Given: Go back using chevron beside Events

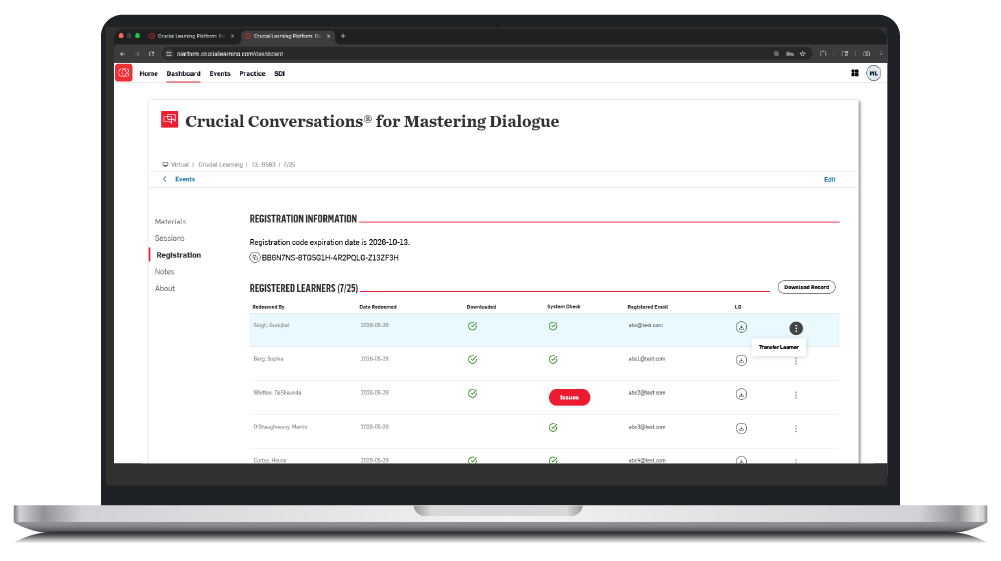Looking at the screenshot, I should pos(165,179).
